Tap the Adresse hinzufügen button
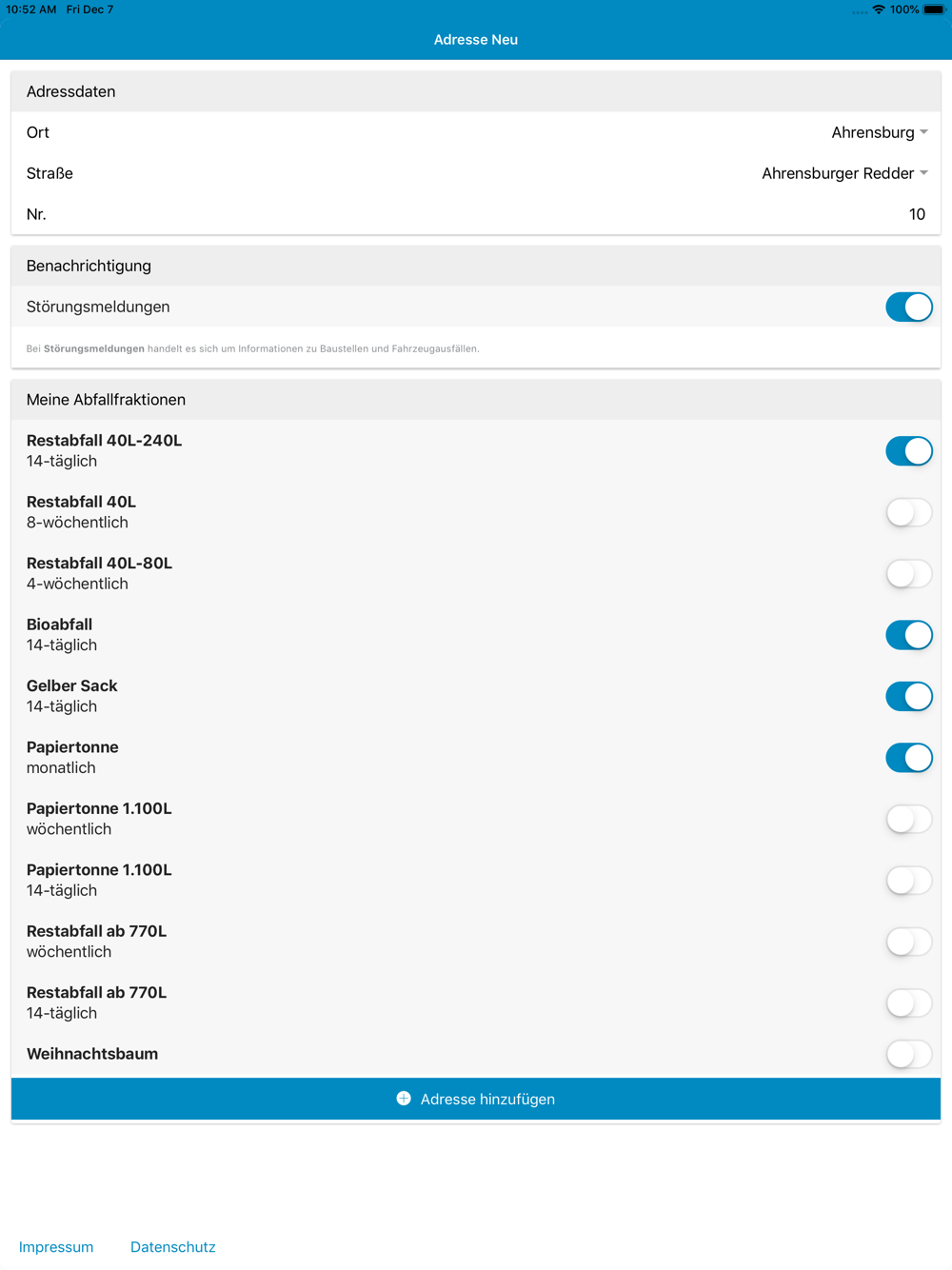952x1270 pixels. point(476,1099)
